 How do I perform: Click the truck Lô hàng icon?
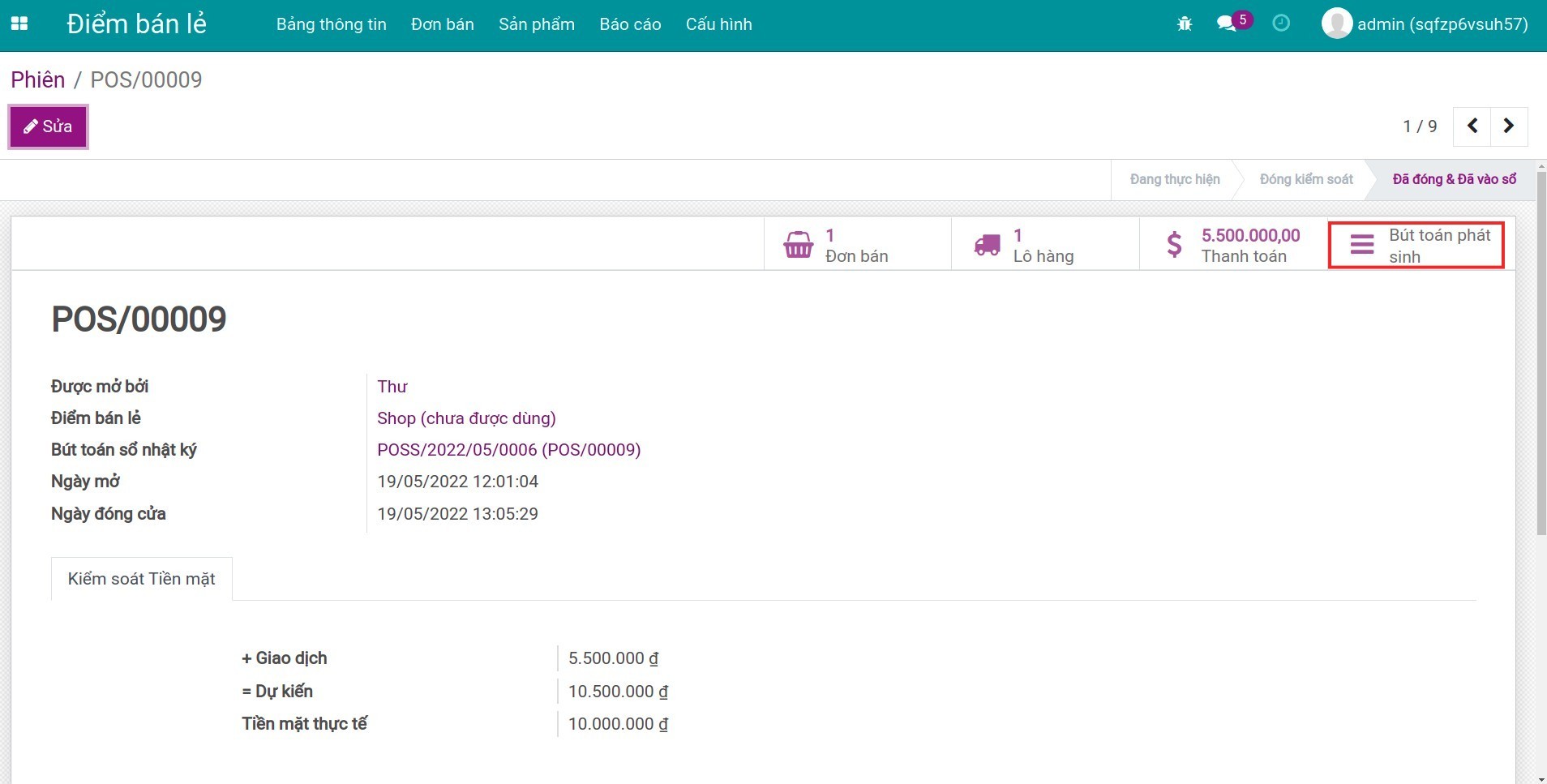click(x=987, y=245)
